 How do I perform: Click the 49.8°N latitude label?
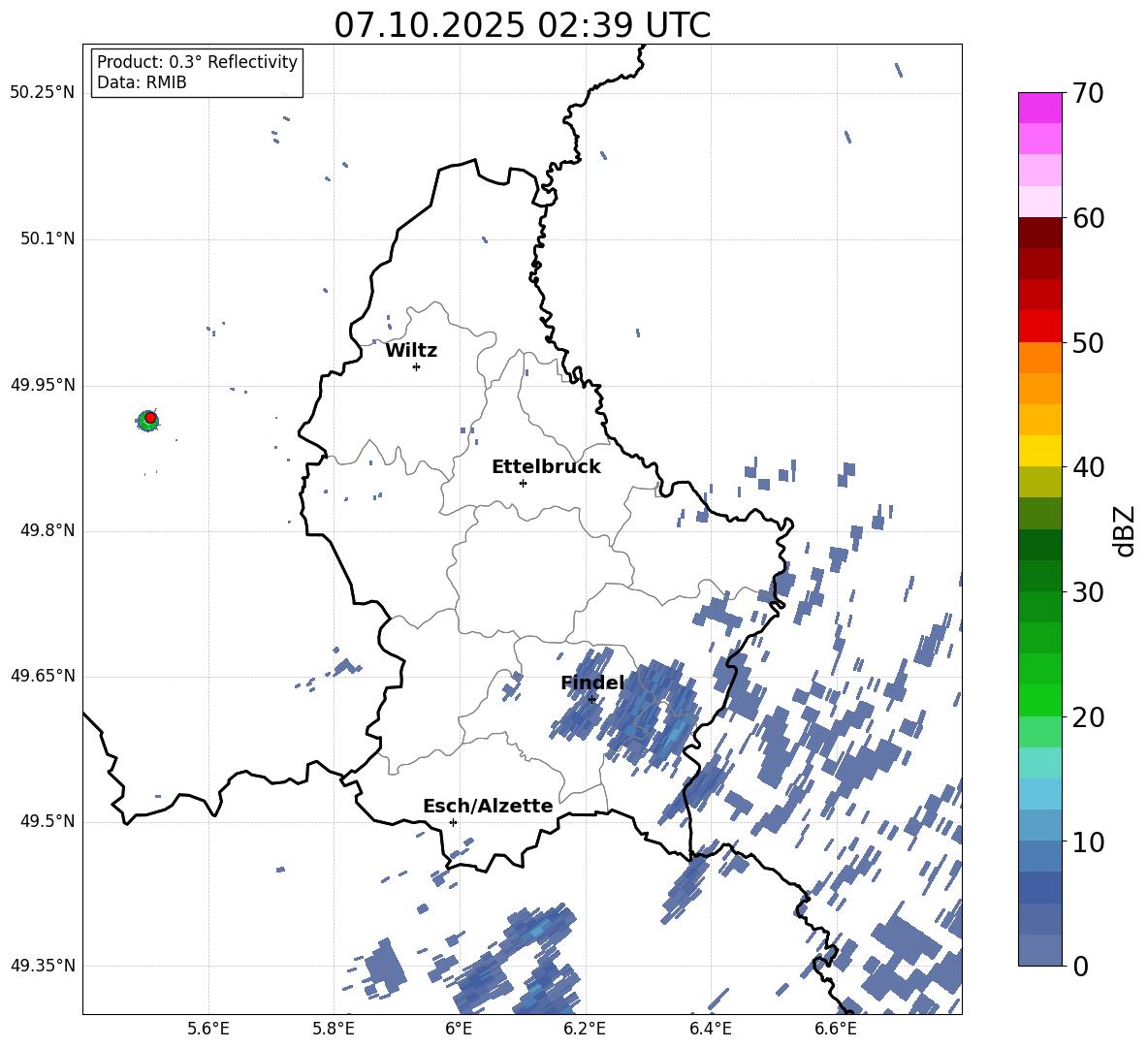47,530
